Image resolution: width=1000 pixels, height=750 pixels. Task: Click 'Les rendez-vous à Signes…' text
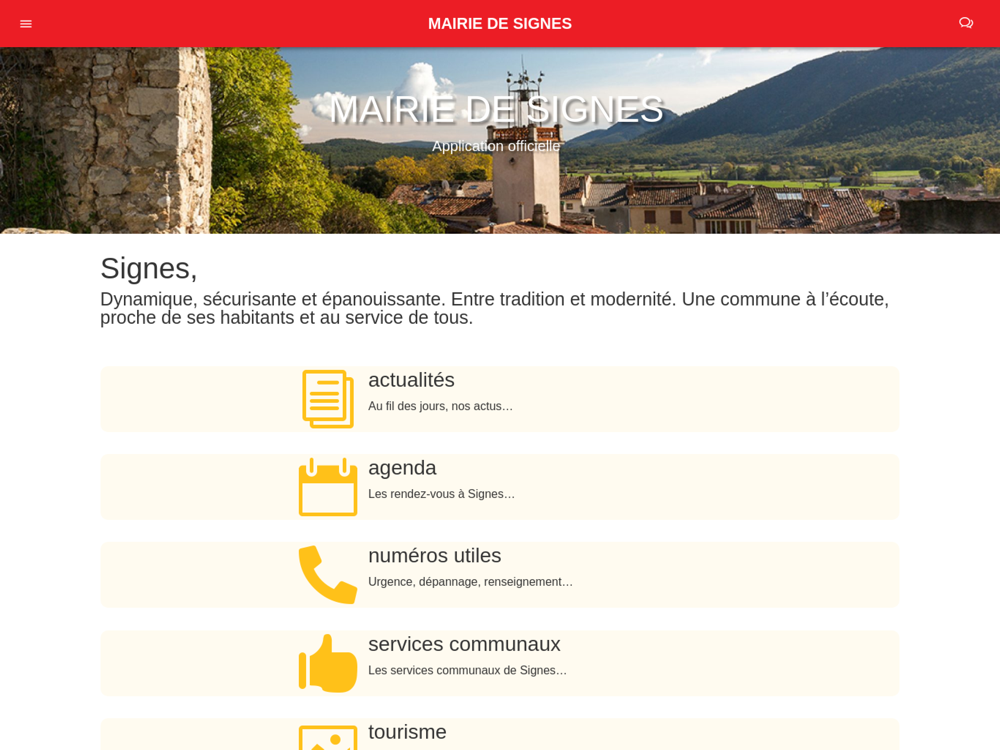(x=441, y=494)
